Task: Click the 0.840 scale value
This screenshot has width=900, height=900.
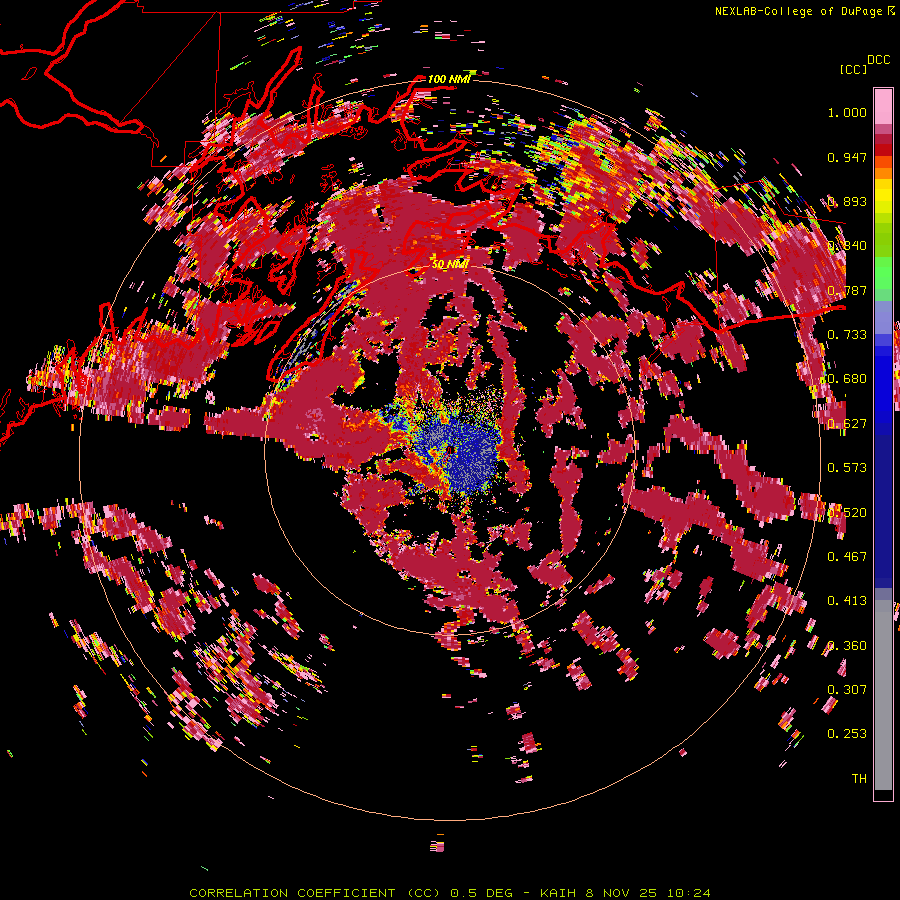Action: click(847, 246)
